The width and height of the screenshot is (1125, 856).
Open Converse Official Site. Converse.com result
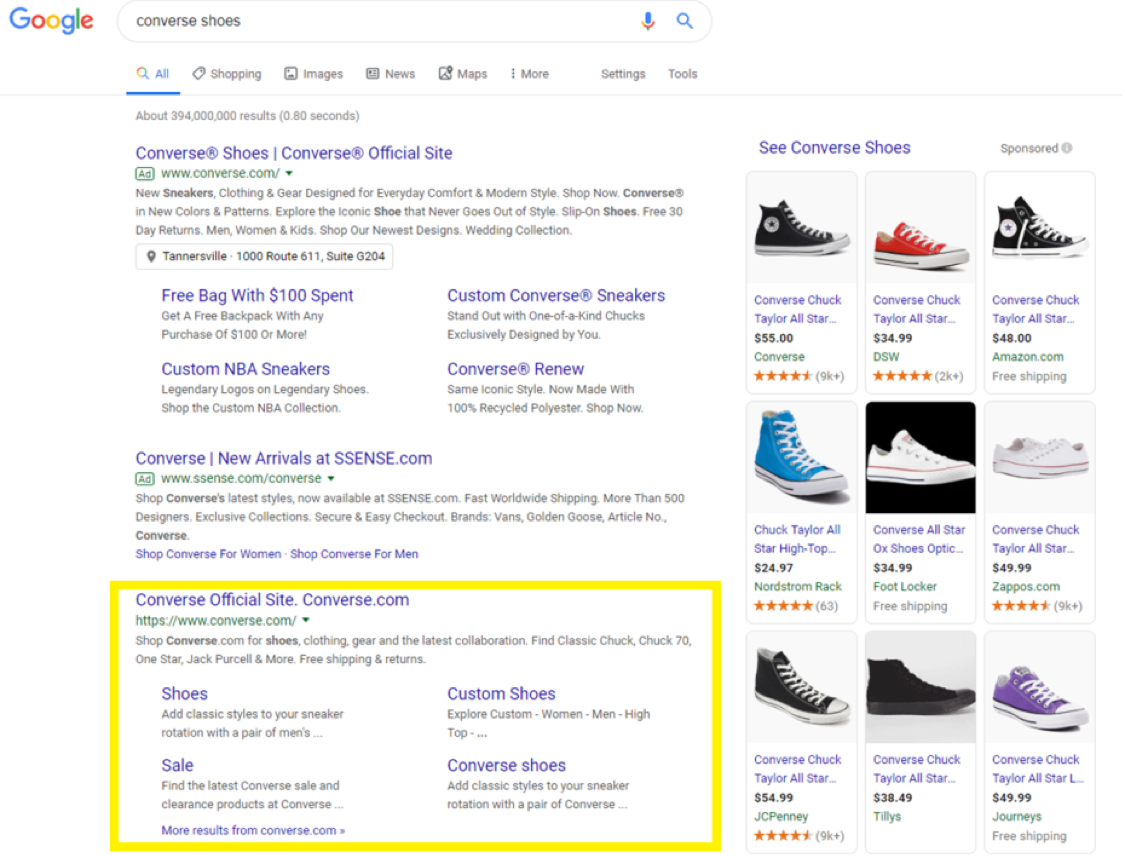272,600
